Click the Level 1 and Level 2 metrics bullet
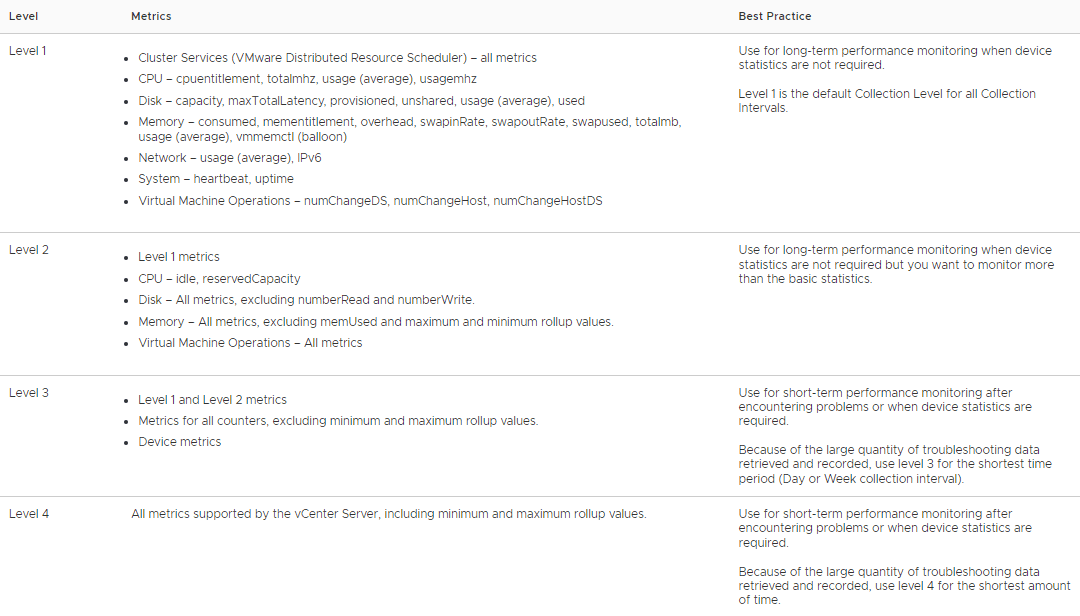Viewport: 1080px width, 616px height. [x=212, y=400]
